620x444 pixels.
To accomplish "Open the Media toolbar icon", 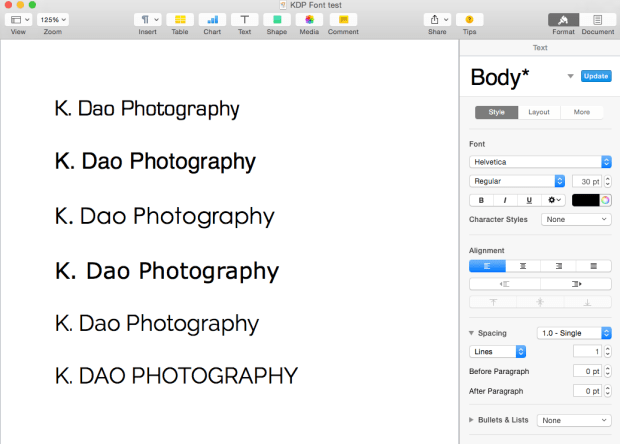I will (309, 19).
